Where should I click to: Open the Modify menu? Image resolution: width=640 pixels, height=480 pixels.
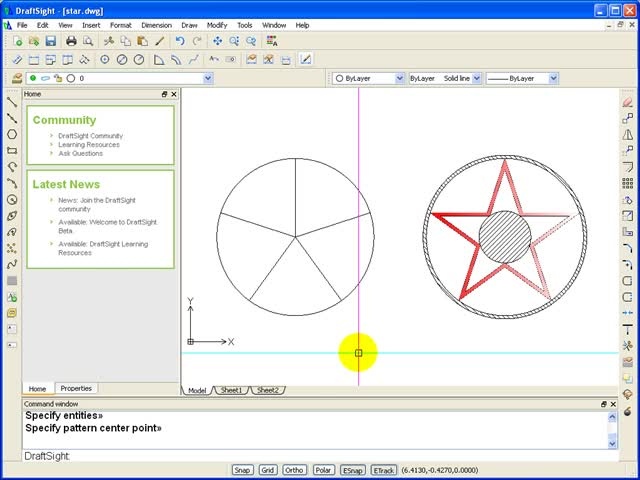pos(217,25)
